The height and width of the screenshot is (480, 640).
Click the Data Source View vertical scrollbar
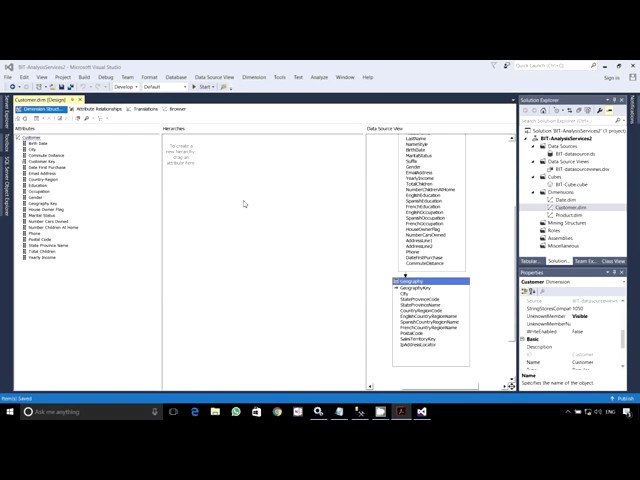(512, 261)
